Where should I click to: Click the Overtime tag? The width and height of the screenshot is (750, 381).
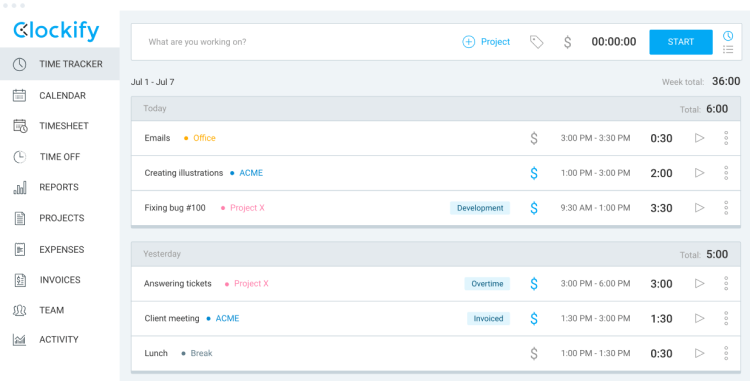coord(487,283)
